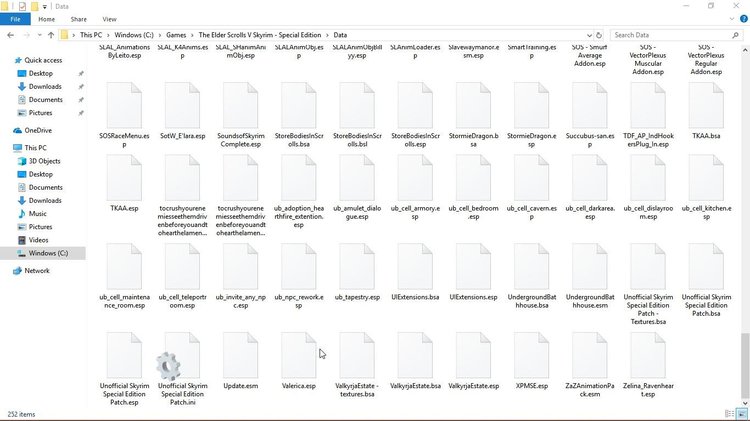This screenshot has width=750, height=421.
Task: Select 'Games' breadcrumb in address bar
Action: pyautogui.click(x=176, y=35)
